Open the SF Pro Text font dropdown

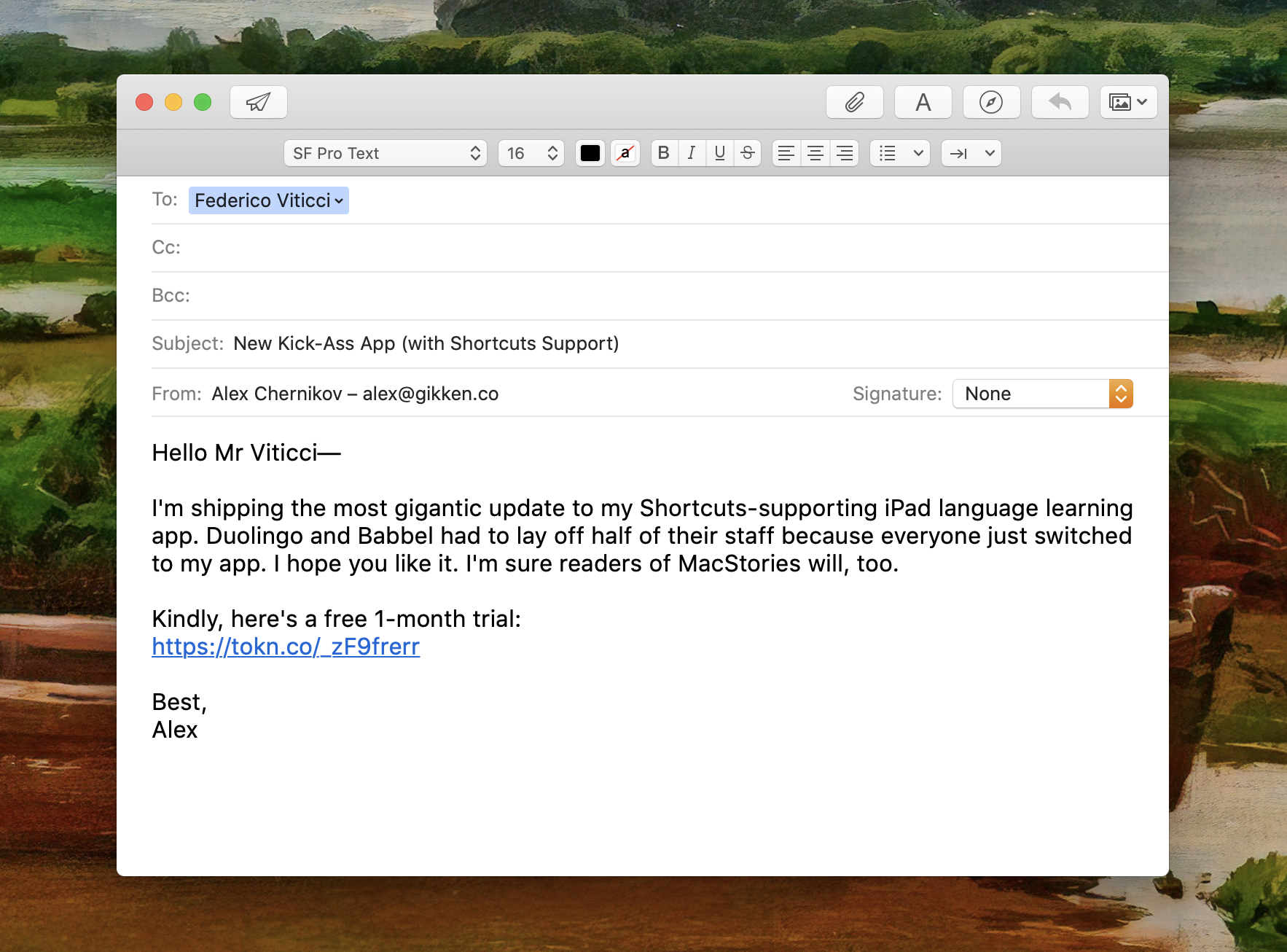(x=386, y=153)
